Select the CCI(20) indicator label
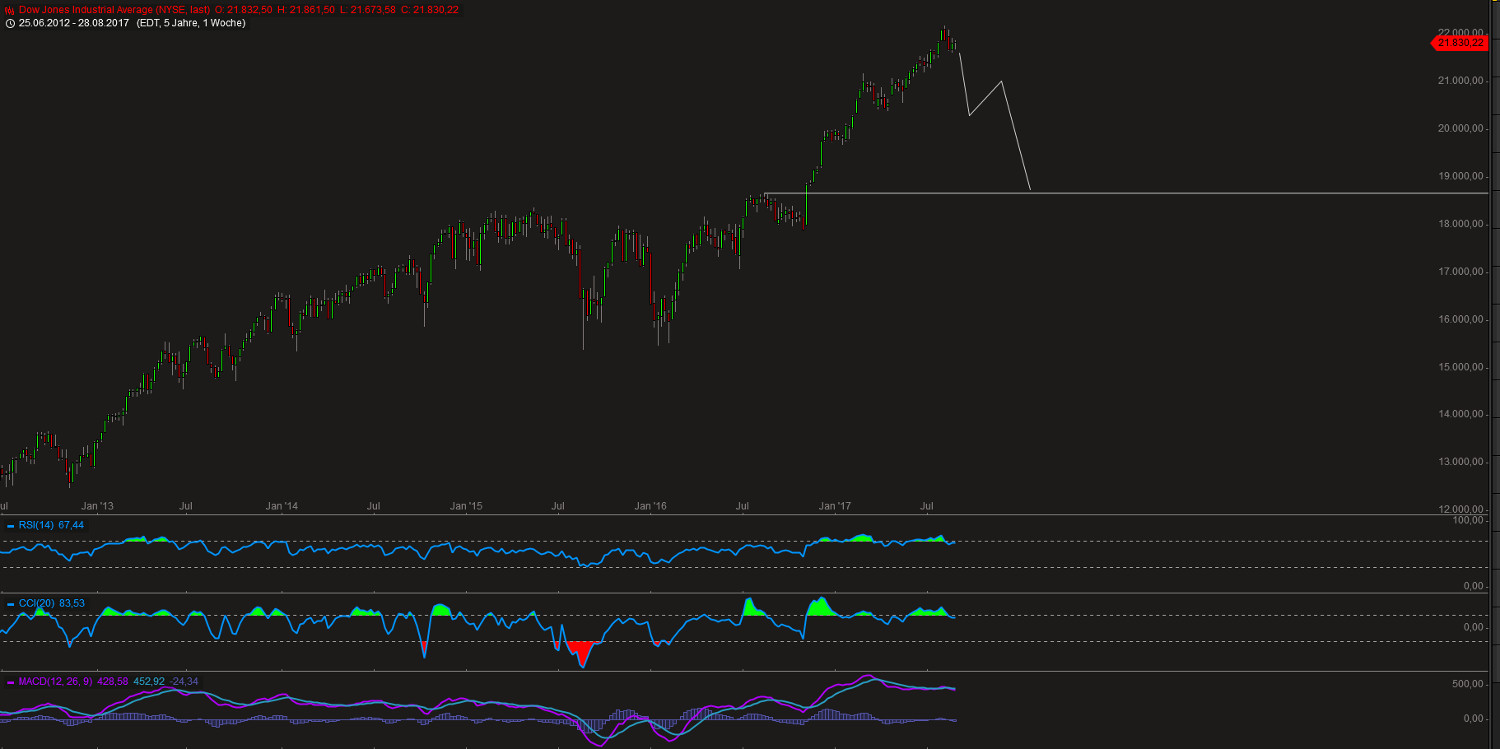The image size is (1500, 749). [x=37, y=604]
